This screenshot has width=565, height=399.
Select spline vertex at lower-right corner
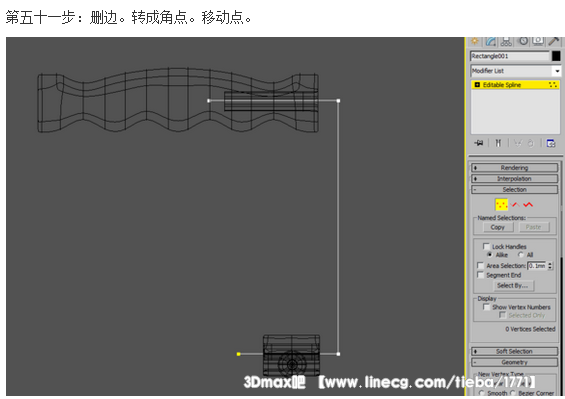click(338, 354)
